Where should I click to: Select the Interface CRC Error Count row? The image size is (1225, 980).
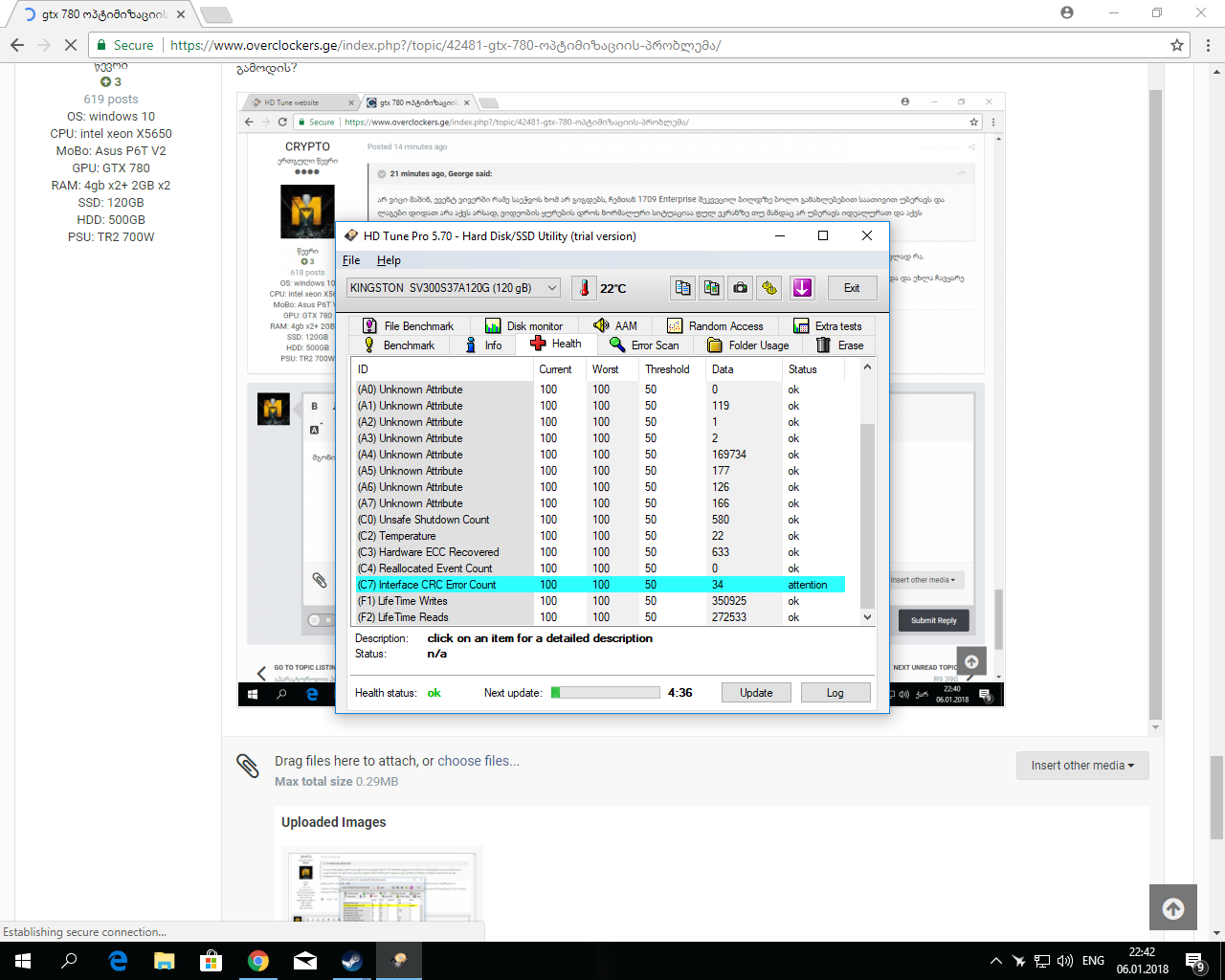click(x=437, y=585)
